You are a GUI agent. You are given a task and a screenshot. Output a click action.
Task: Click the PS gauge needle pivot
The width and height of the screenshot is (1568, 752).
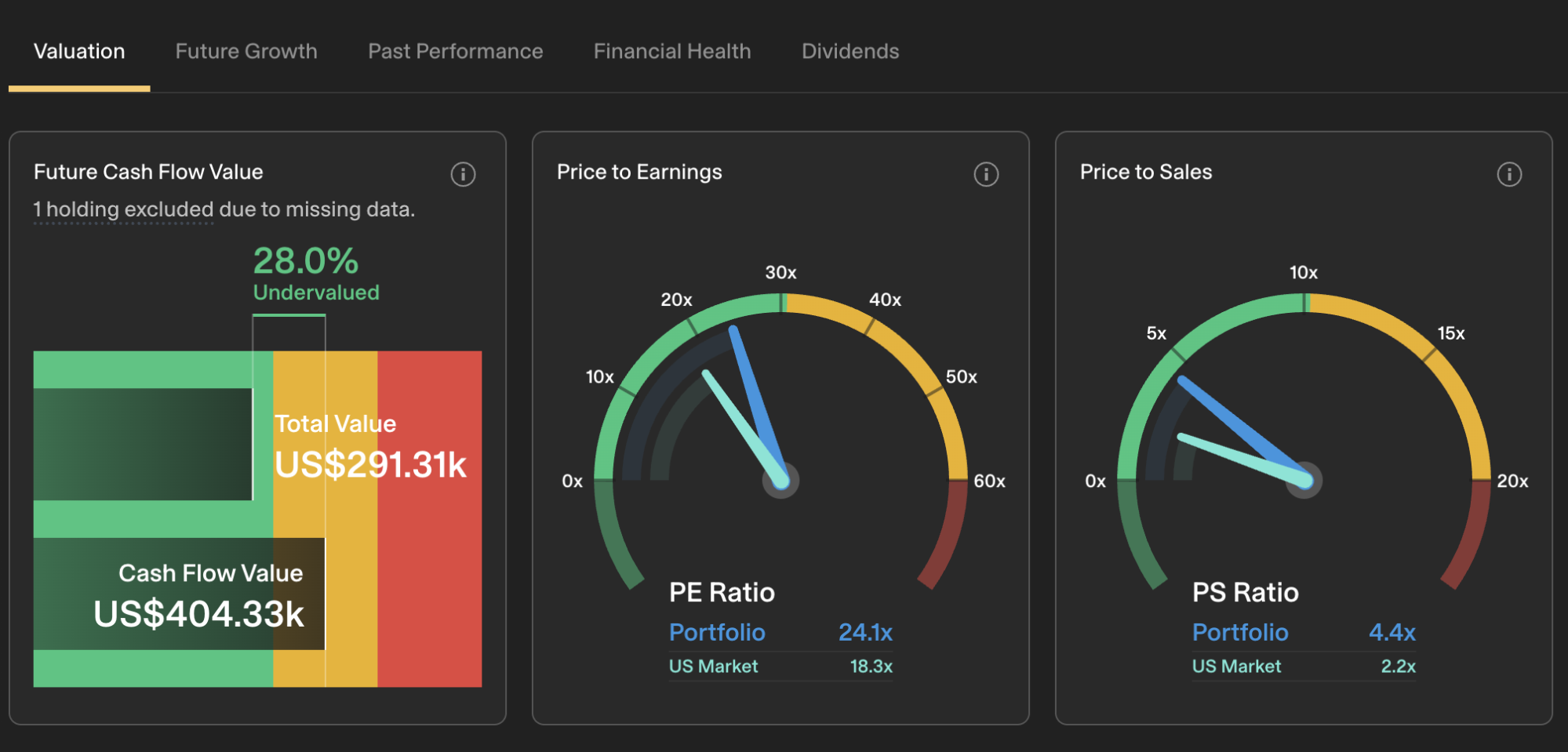(1304, 481)
